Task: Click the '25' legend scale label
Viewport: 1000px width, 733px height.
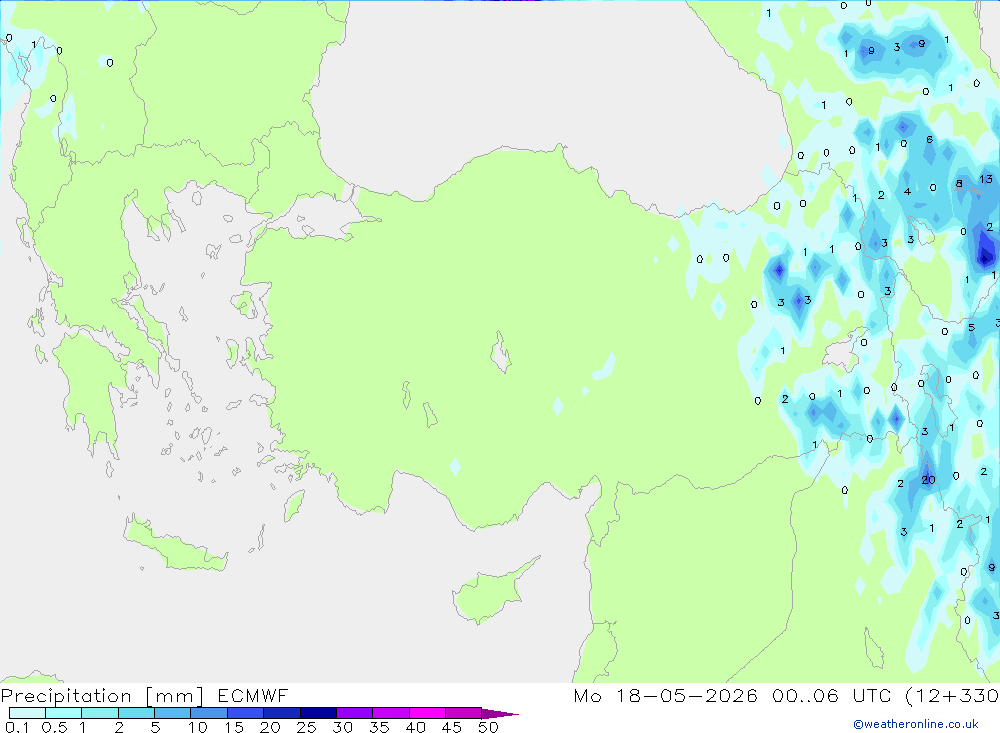Action: (306, 727)
